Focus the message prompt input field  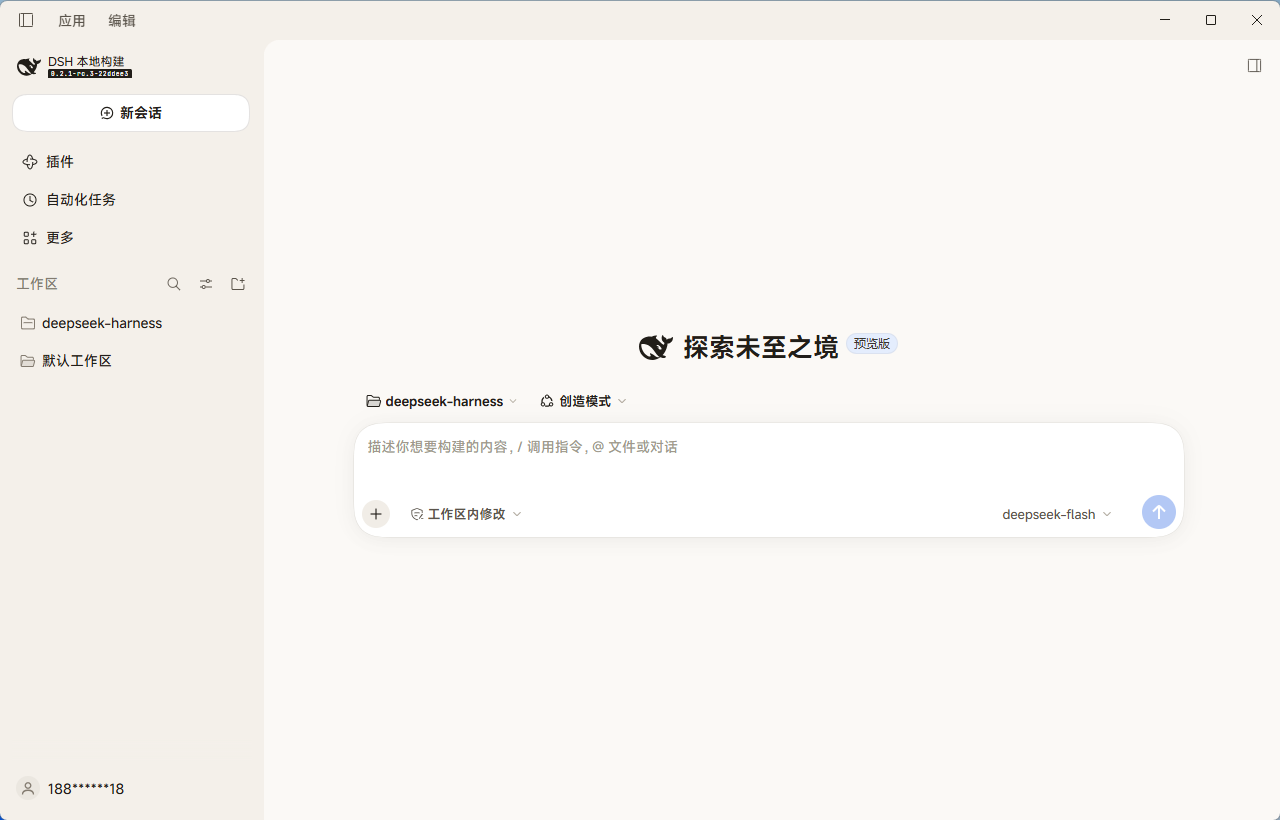[768, 447]
